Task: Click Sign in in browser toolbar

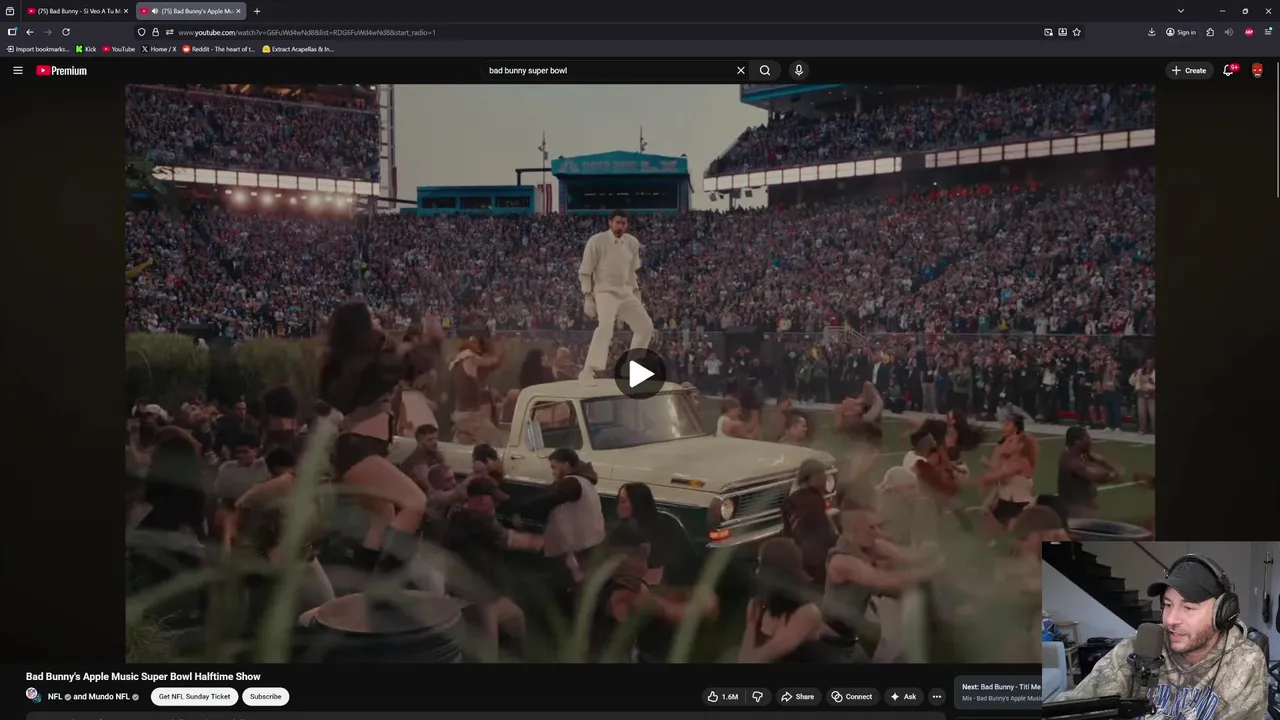Action: pos(1180,32)
